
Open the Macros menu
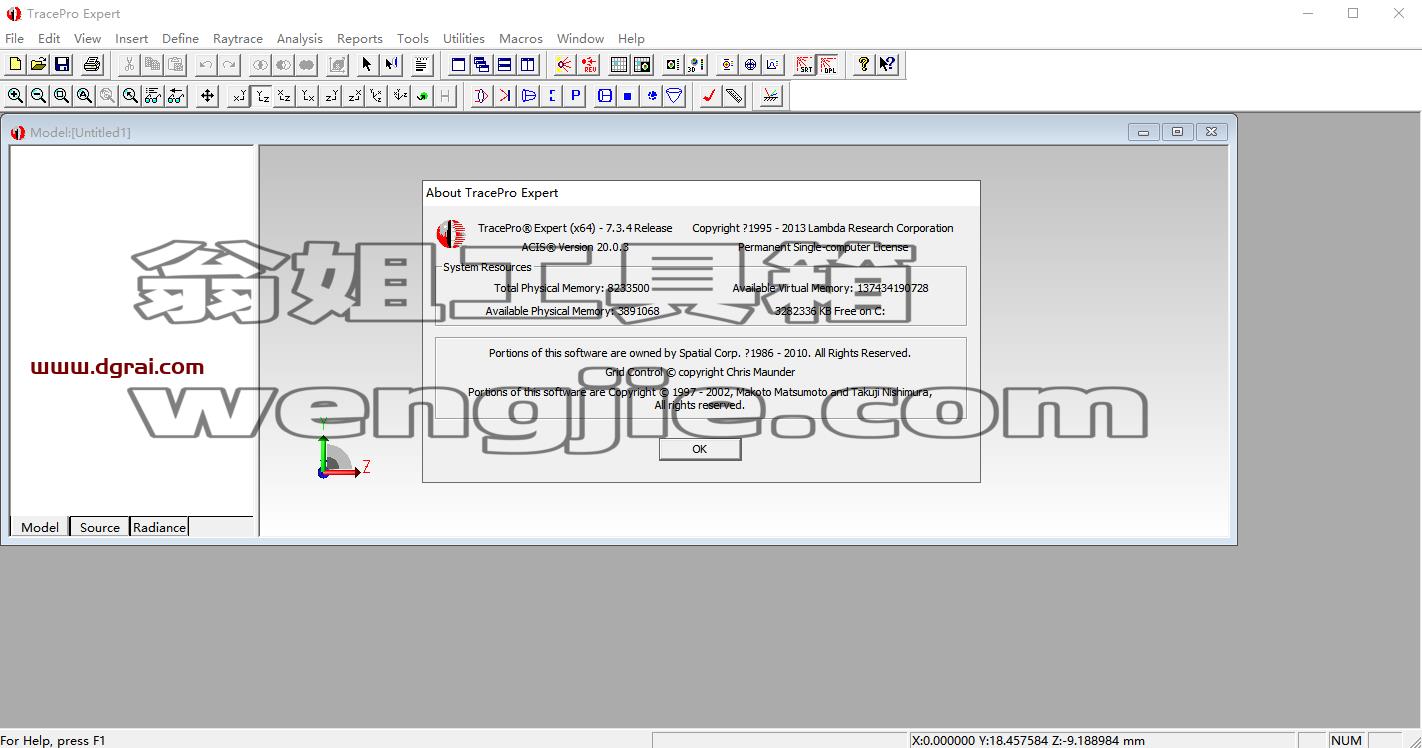tap(521, 38)
